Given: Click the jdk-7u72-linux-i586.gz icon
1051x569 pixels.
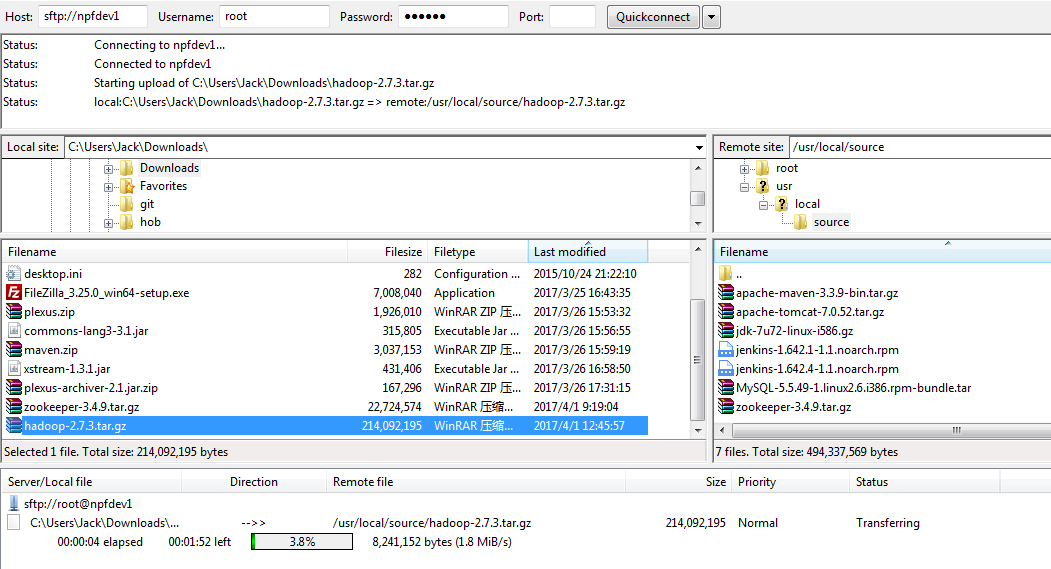Looking at the screenshot, I should point(725,330).
